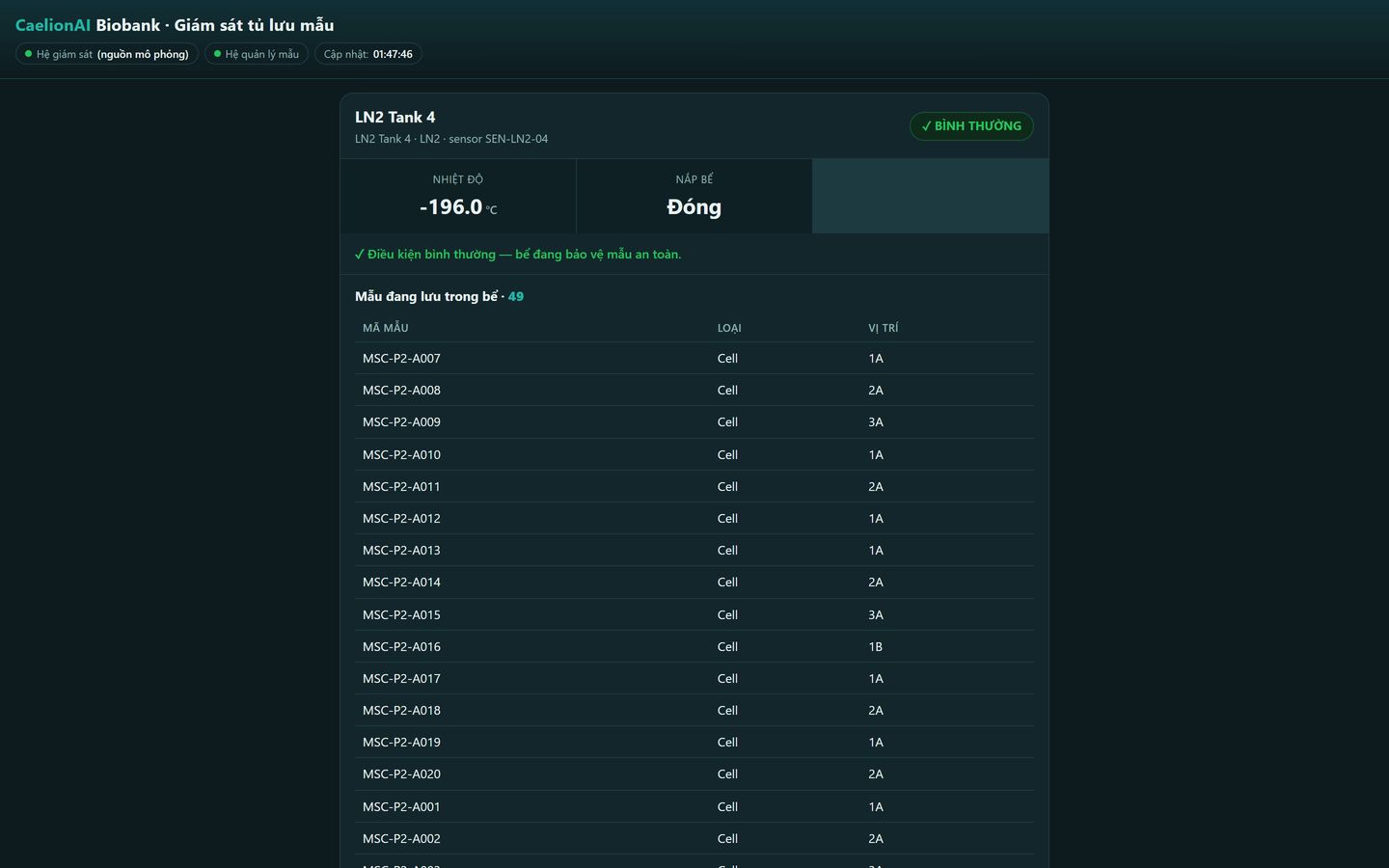Image resolution: width=1389 pixels, height=868 pixels.
Task: Click the green dot on Hệ quản lý mẫu pill
Action: click(217, 54)
